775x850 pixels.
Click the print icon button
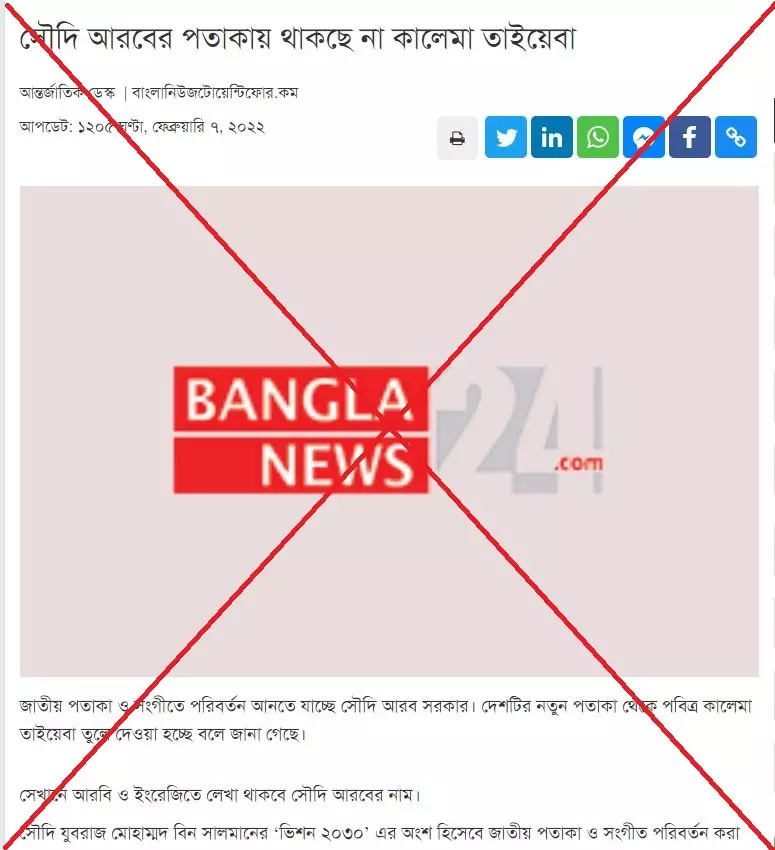pyautogui.click(x=457, y=137)
